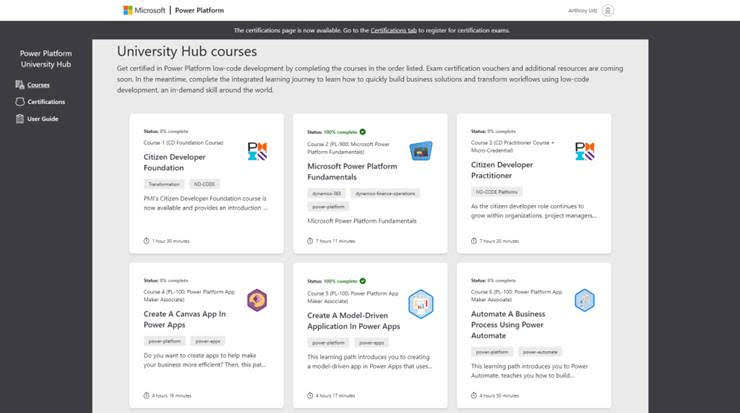Click the Canvas App purple hexagon badge
Viewport: 740px width, 413px height.
257,300
